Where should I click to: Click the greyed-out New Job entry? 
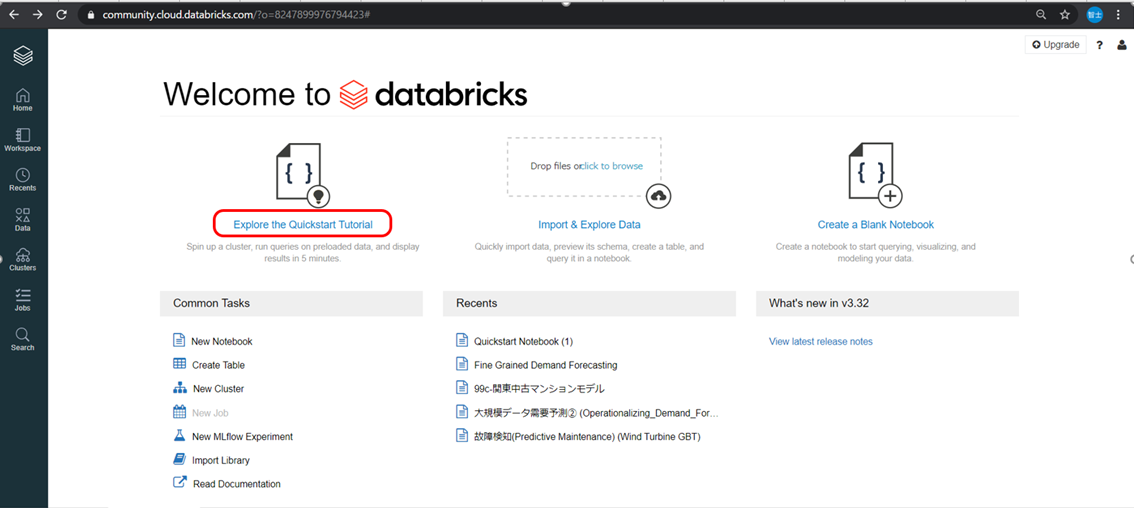211,413
